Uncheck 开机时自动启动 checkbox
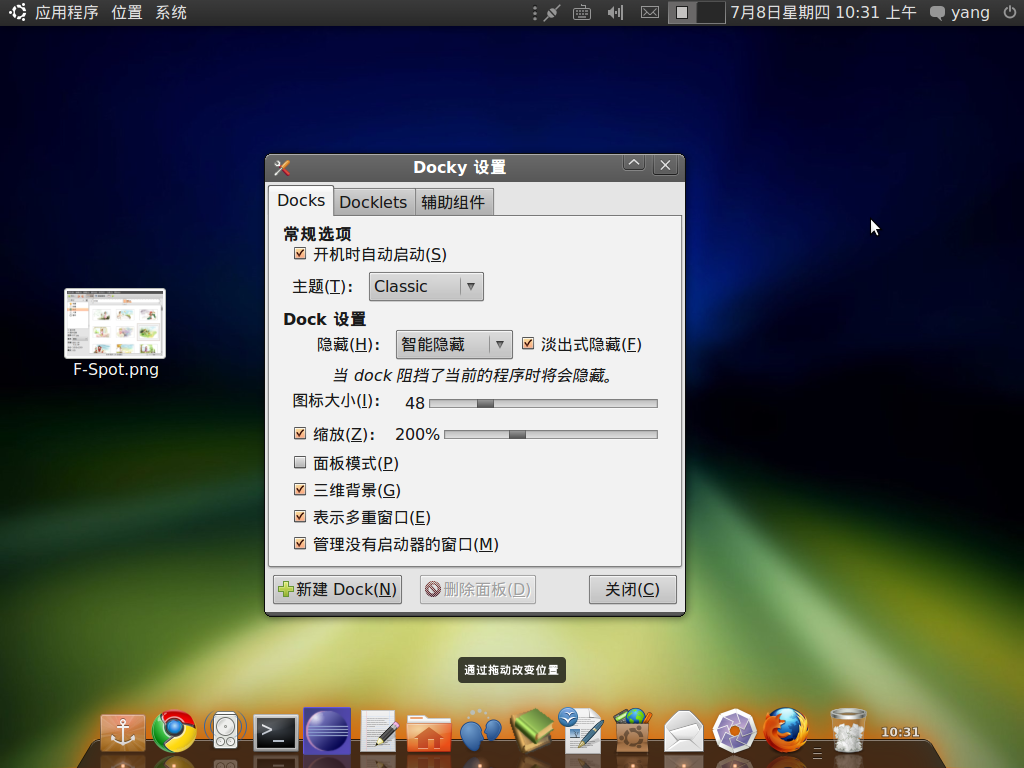 coord(300,255)
